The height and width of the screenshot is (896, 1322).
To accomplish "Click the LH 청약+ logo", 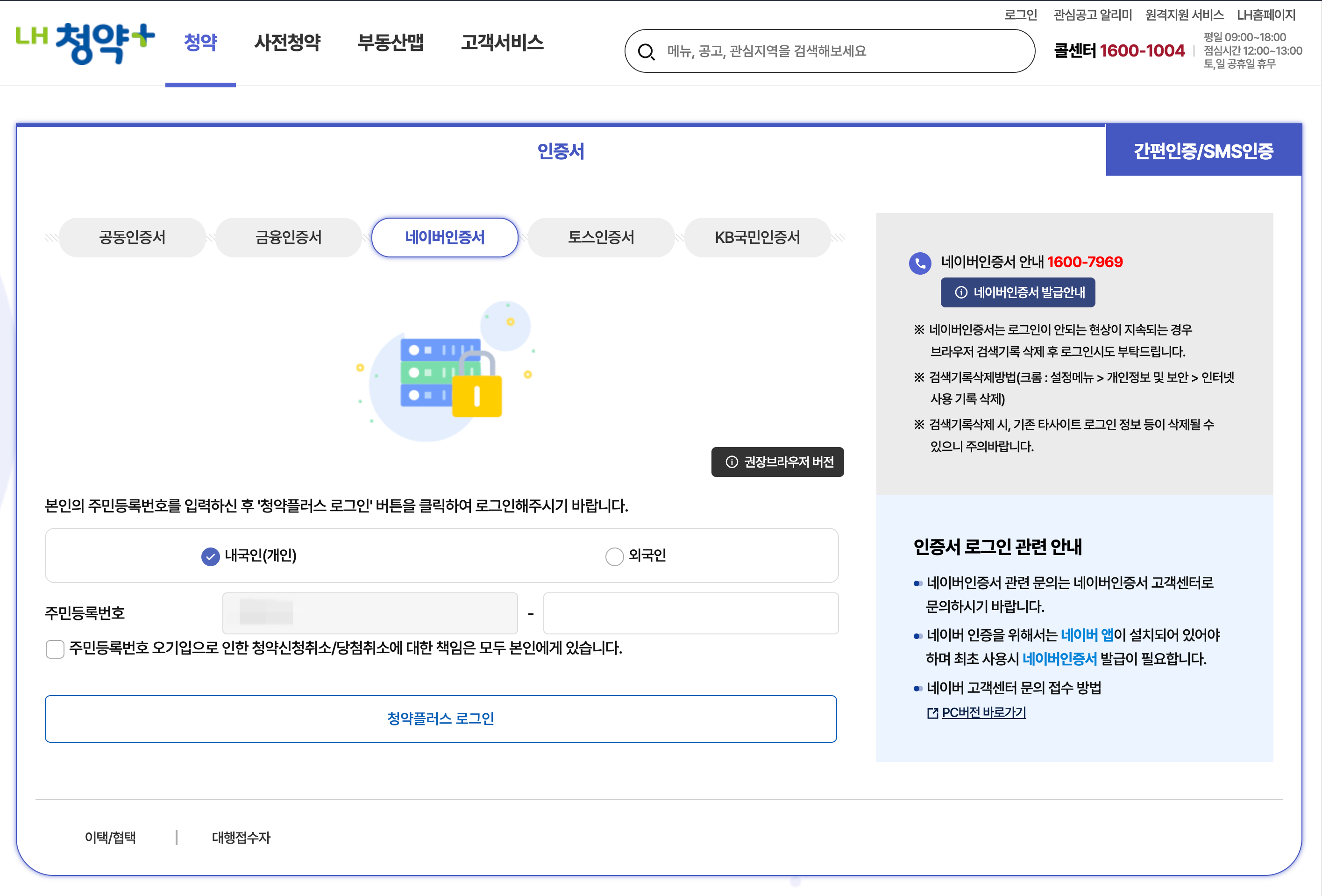I will click(x=85, y=43).
